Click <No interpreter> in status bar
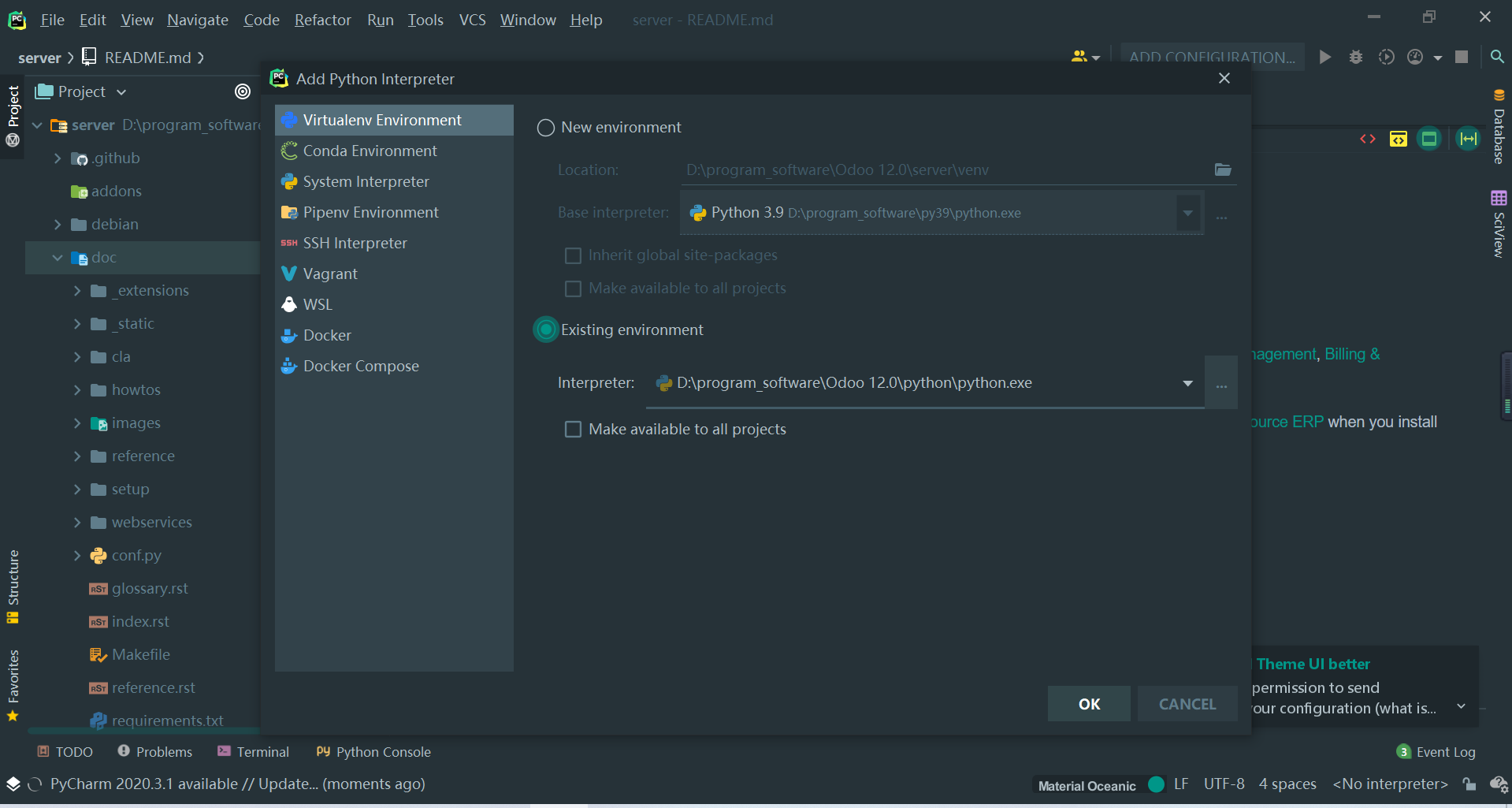Screen dimensions: 1512x808 click(1390, 784)
